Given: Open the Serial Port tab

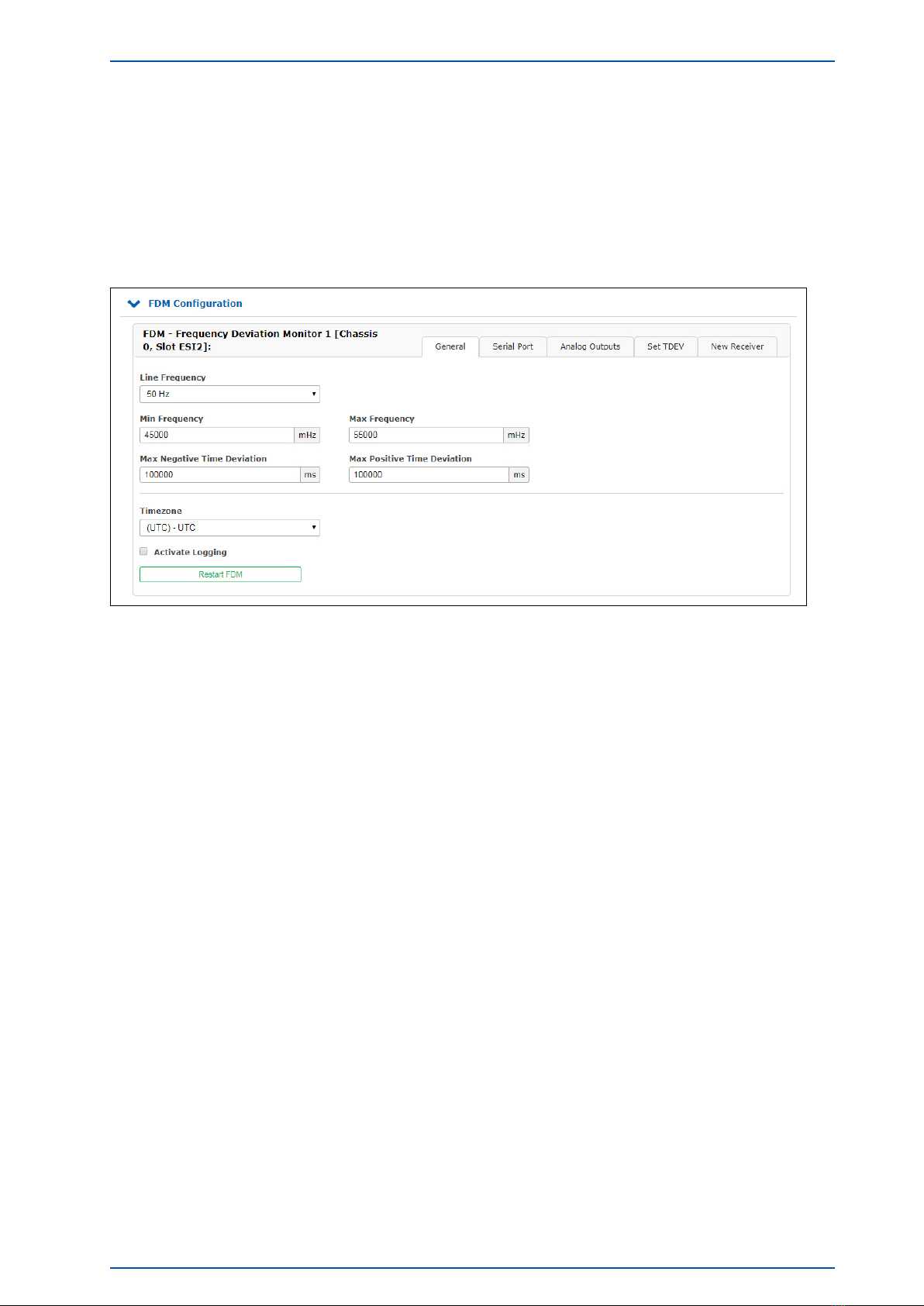Looking at the screenshot, I should pos(513,346).
